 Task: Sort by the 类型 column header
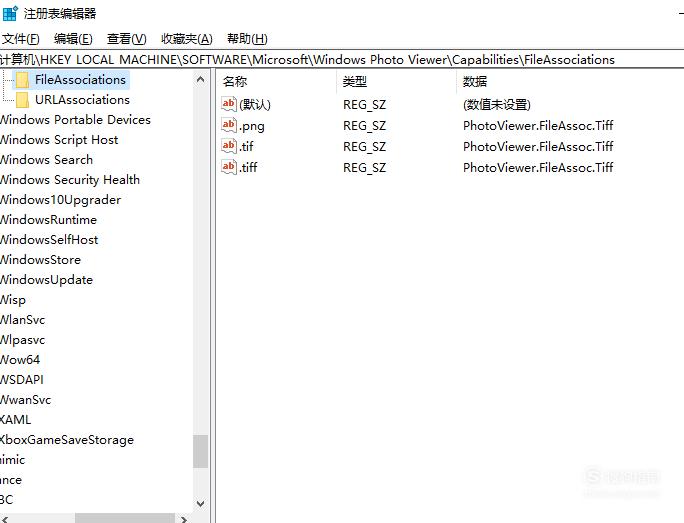pyautogui.click(x=355, y=82)
